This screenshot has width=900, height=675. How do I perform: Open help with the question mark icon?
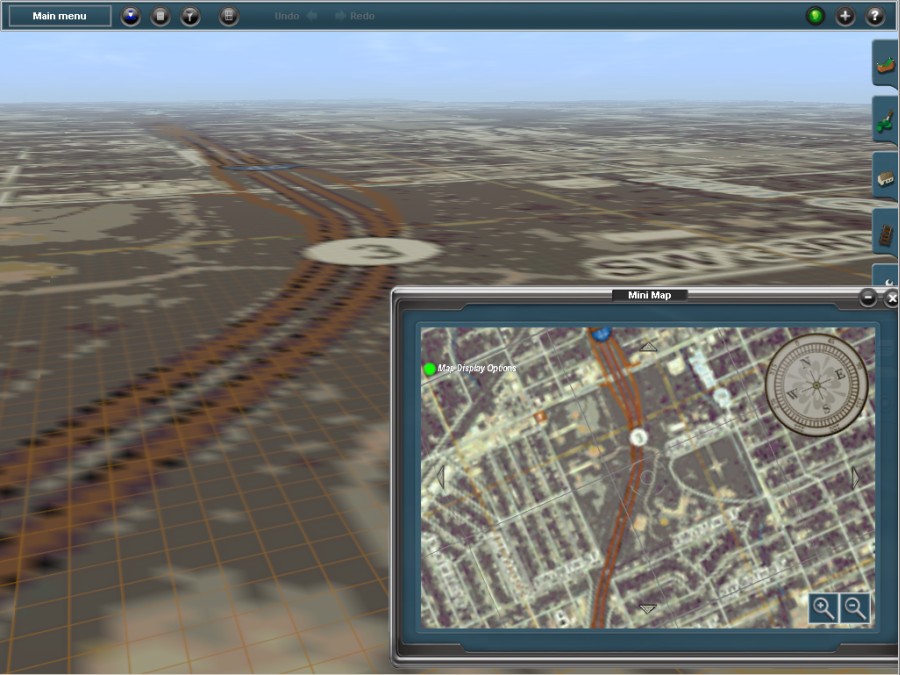[875, 16]
